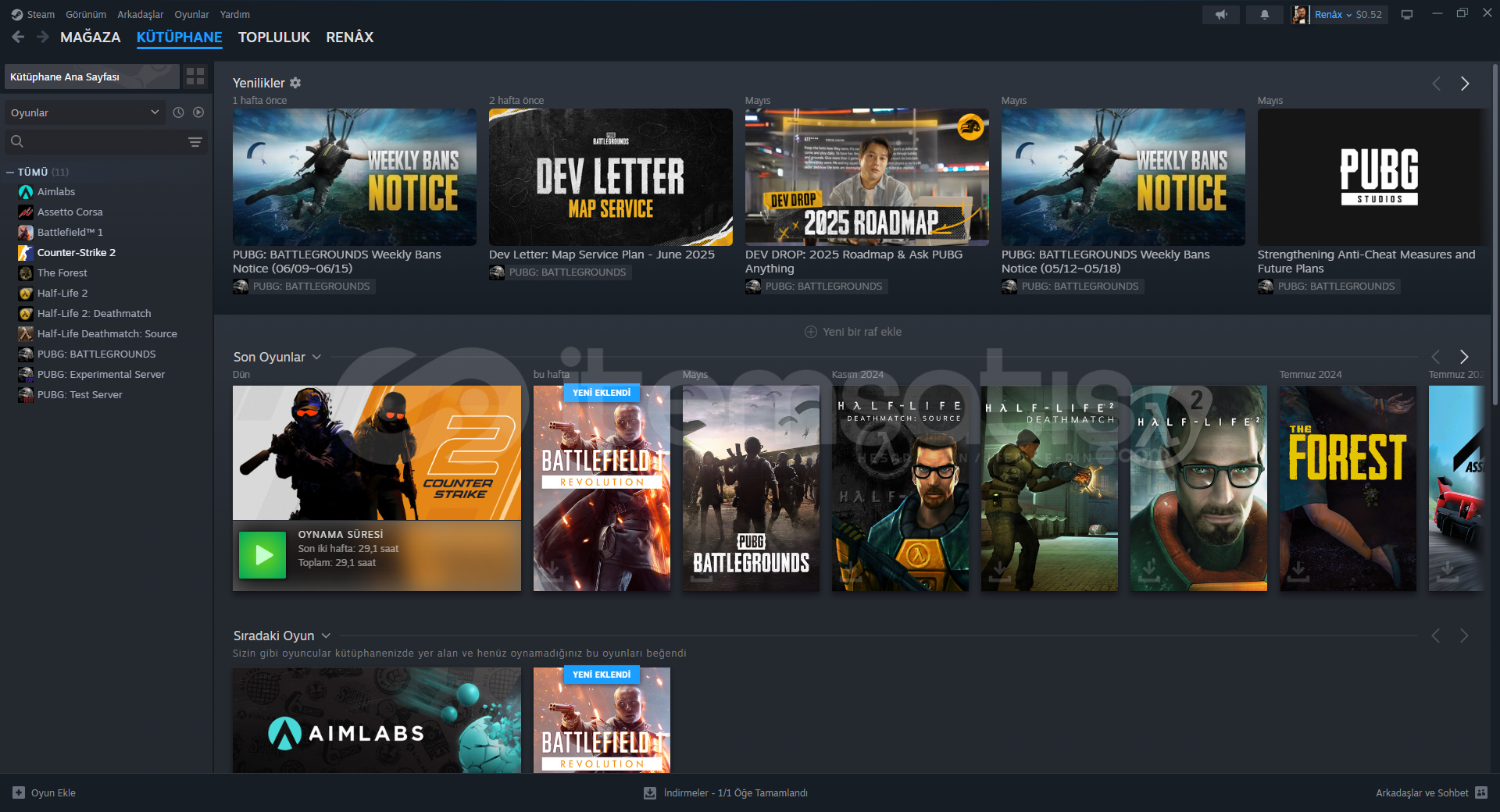Open downloads icon in bottom bar
Viewport: 1500px width, 812px height.
(650, 792)
